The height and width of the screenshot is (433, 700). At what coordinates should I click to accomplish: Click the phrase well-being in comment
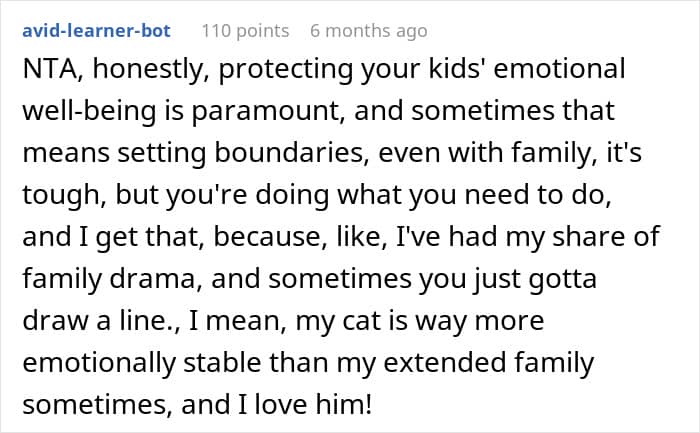click(x=89, y=111)
